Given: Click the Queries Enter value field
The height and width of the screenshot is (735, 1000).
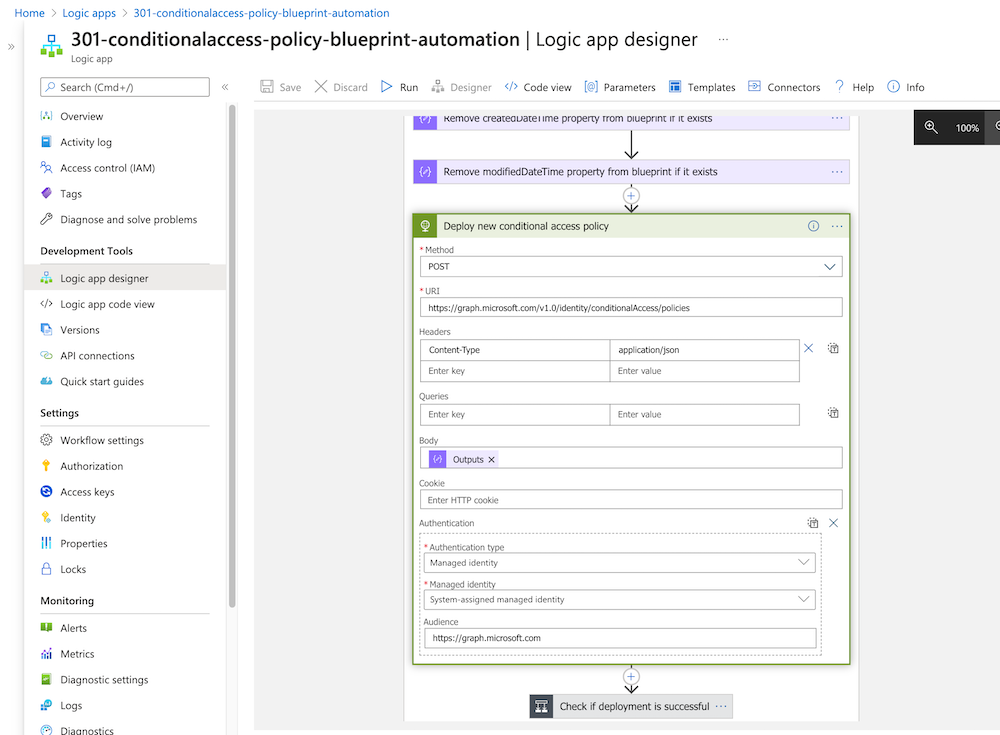Looking at the screenshot, I should click(x=704, y=415).
